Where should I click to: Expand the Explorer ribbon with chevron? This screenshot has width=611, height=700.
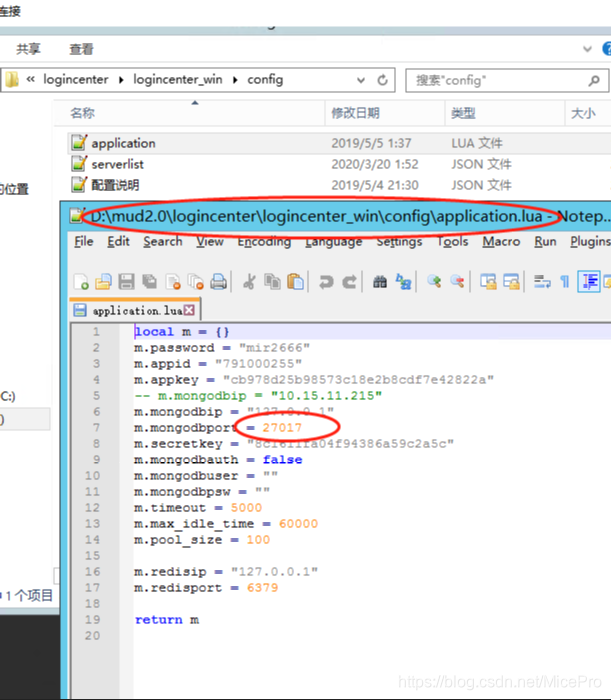587,49
